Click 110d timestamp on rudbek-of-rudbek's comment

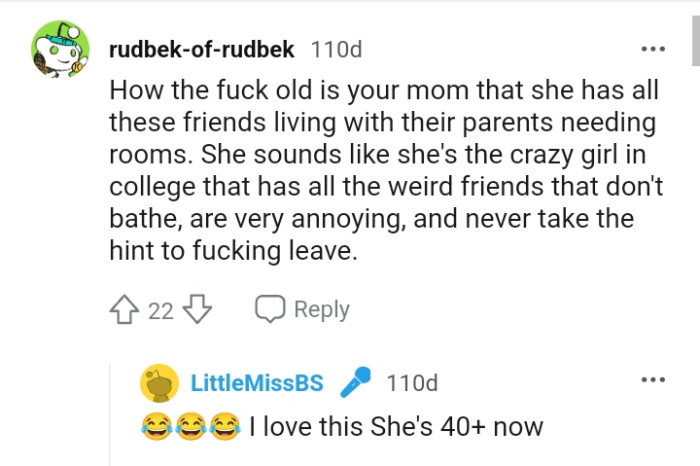point(337,49)
